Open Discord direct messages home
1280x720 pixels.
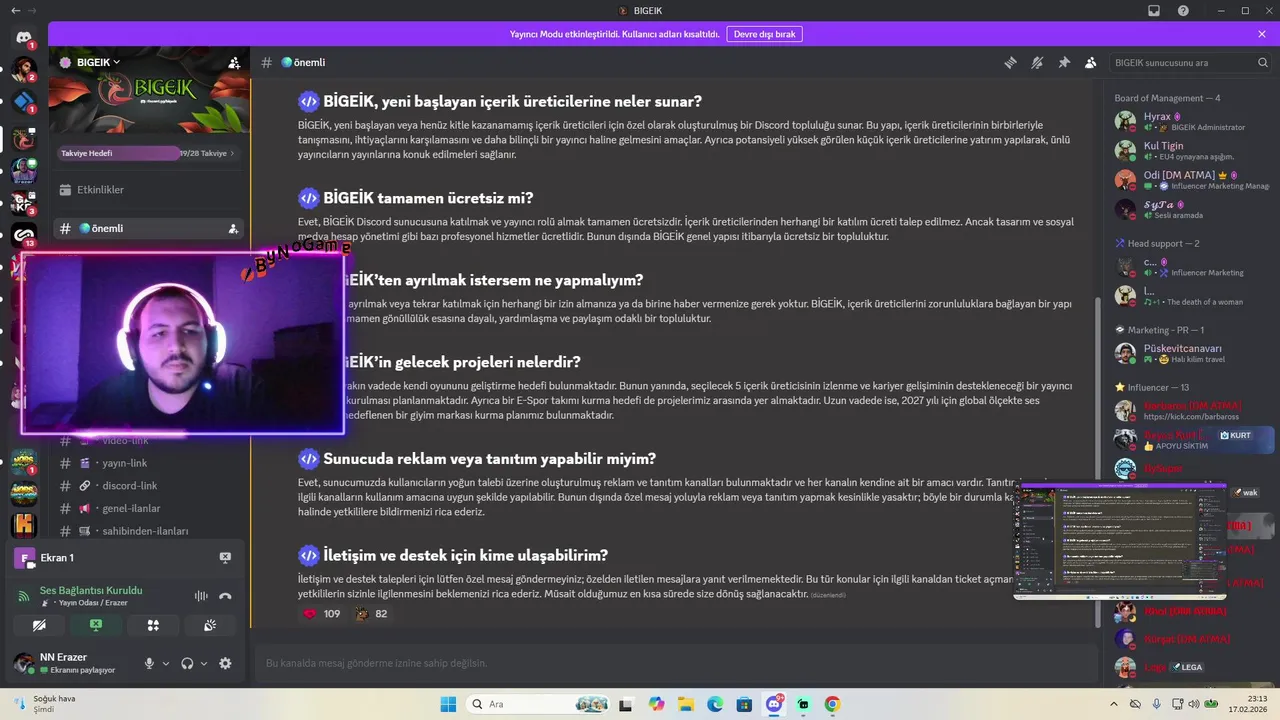click(24, 38)
